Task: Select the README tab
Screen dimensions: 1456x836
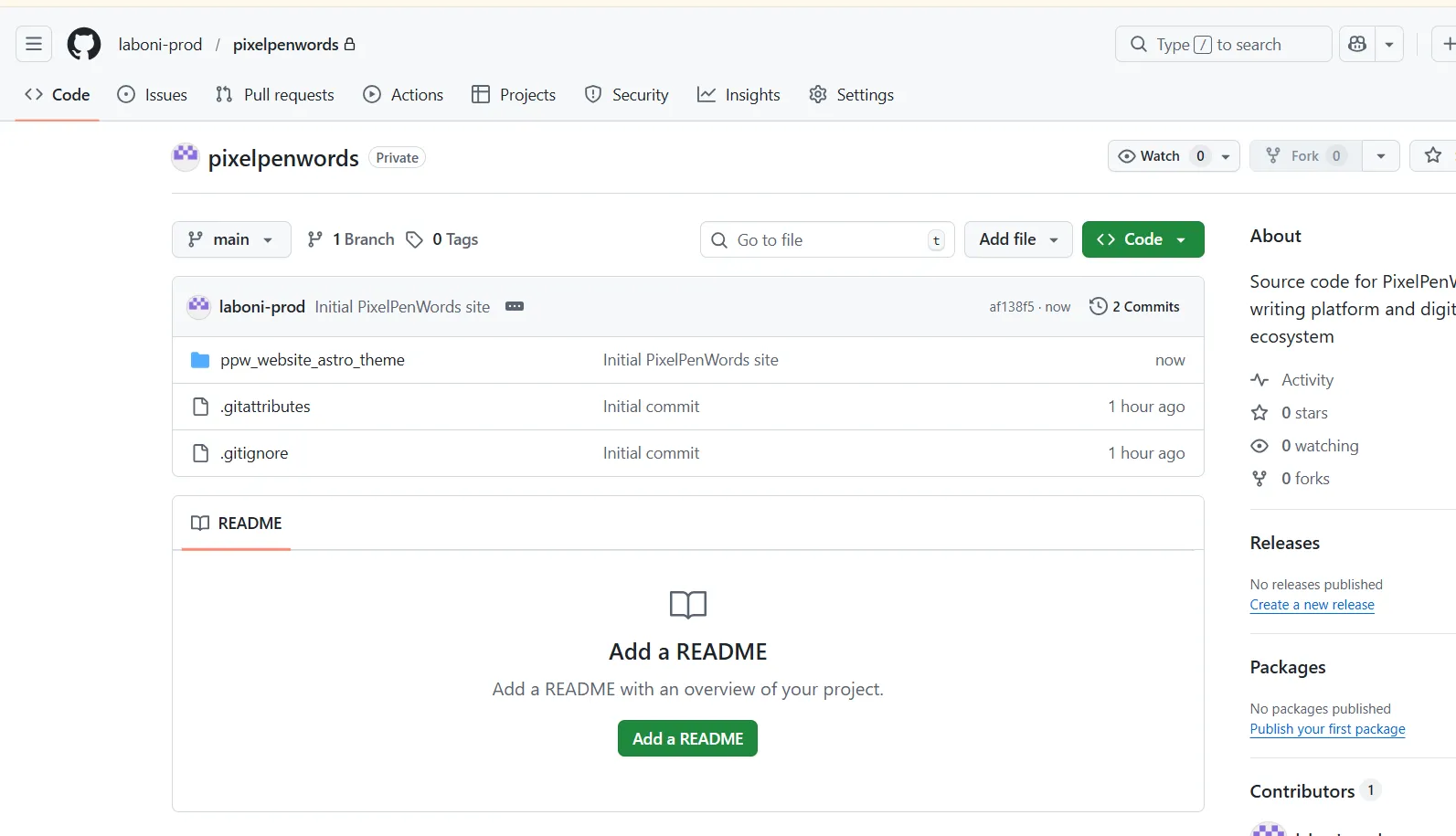Action: coord(237,524)
